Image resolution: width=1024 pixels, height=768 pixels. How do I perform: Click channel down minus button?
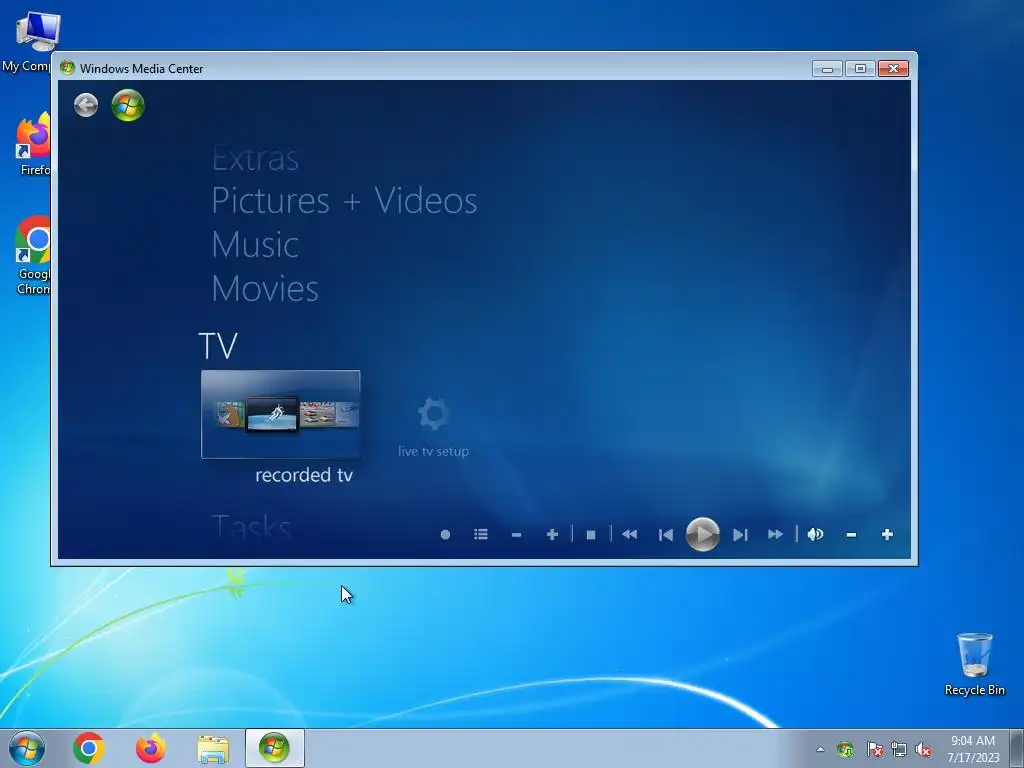pos(517,535)
